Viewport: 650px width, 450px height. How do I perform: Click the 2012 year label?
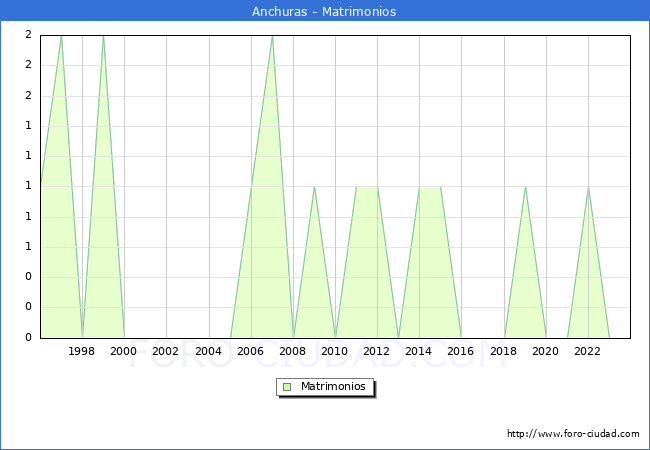click(x=377, y=351)
